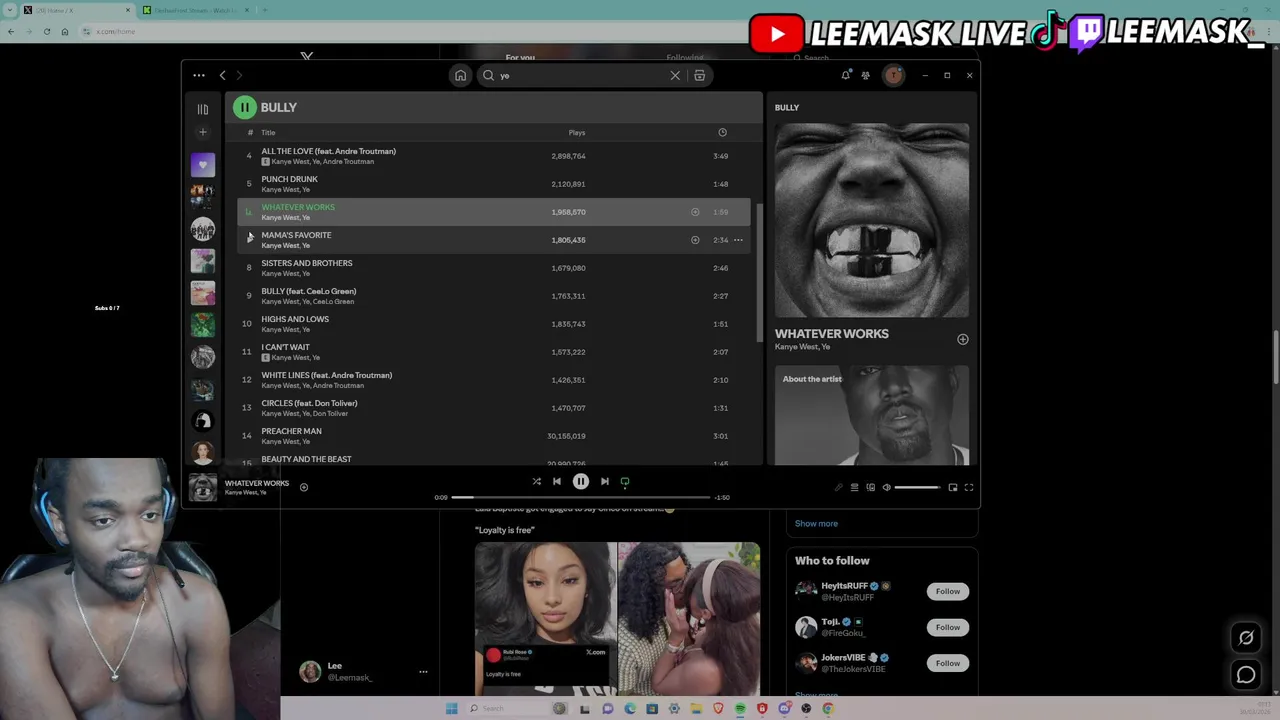The height and width of the screenshot is (720, 1280).
Task: Enter Spotify full screen view
Action: tap(969, 487)
